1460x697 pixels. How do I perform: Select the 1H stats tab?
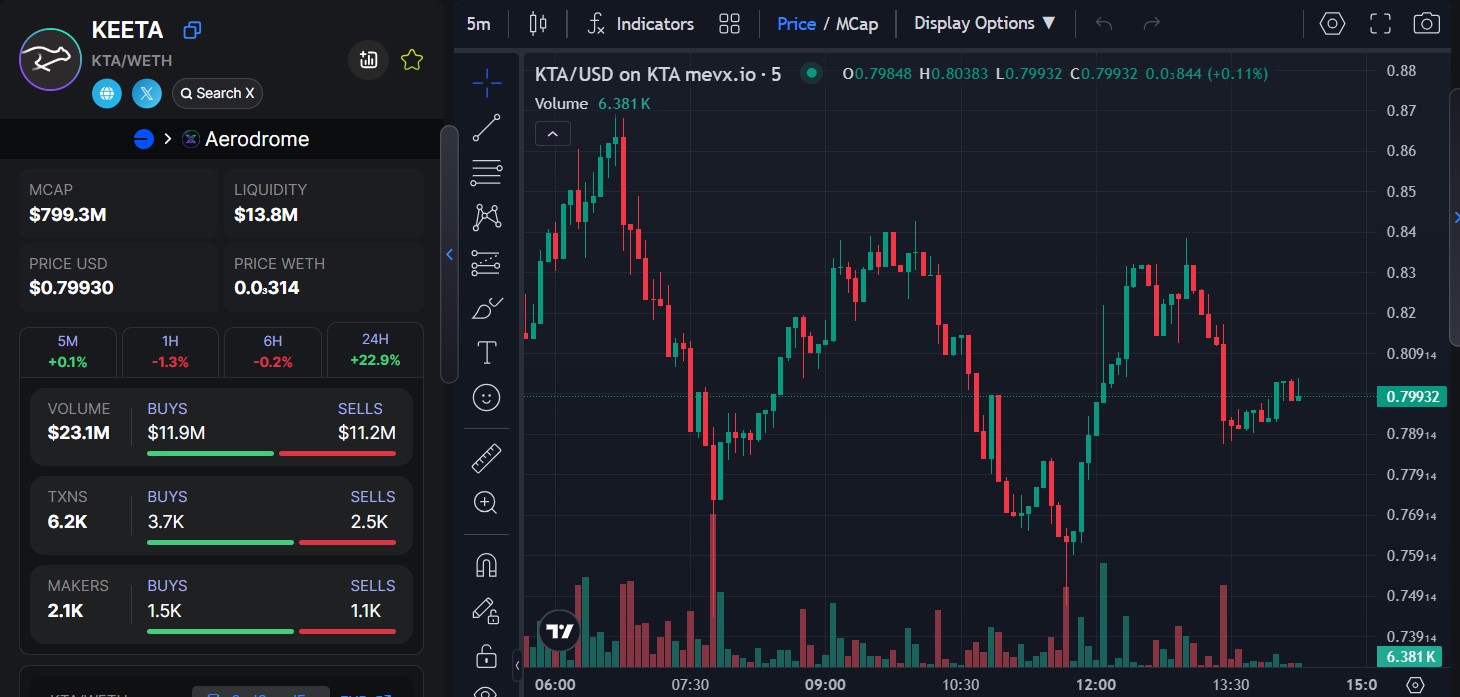tap(170, 350)
